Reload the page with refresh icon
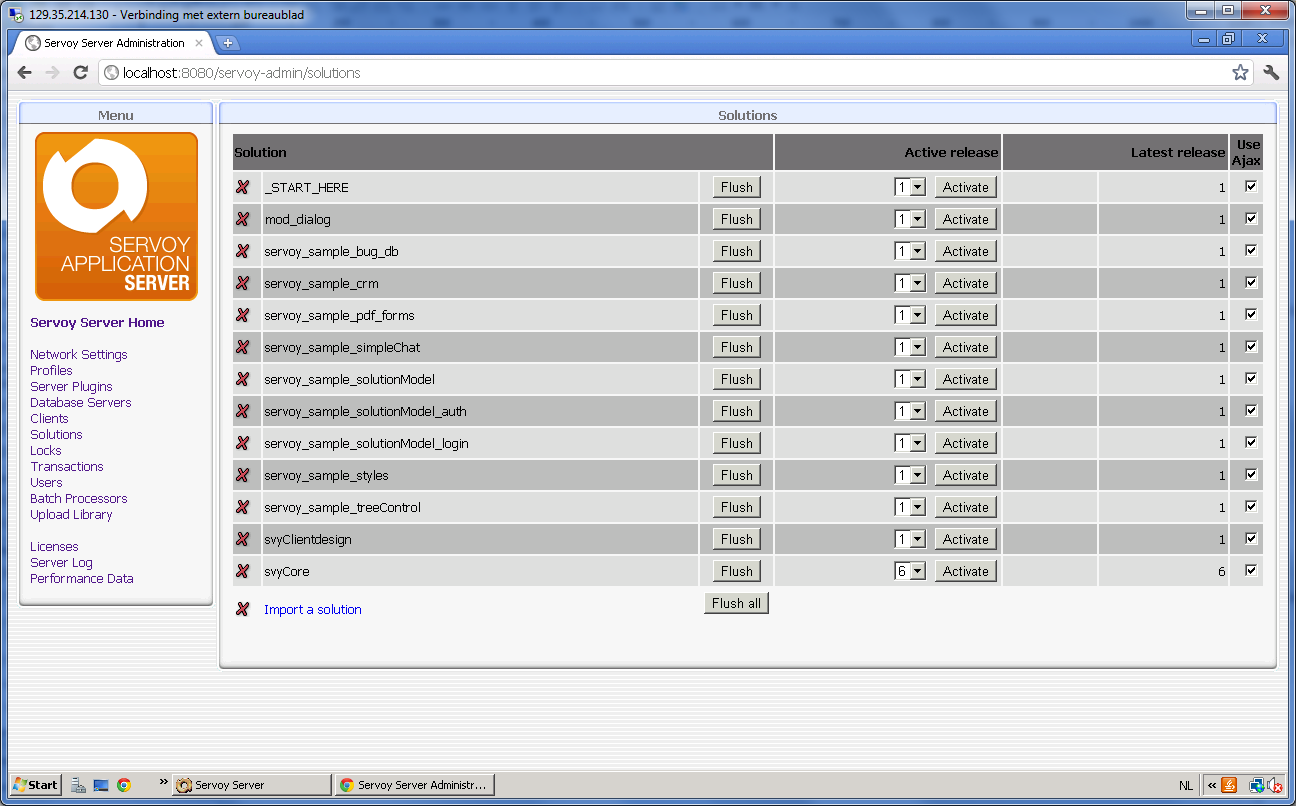The height and width of the screenshot is (806, 1296). [81, 73]
